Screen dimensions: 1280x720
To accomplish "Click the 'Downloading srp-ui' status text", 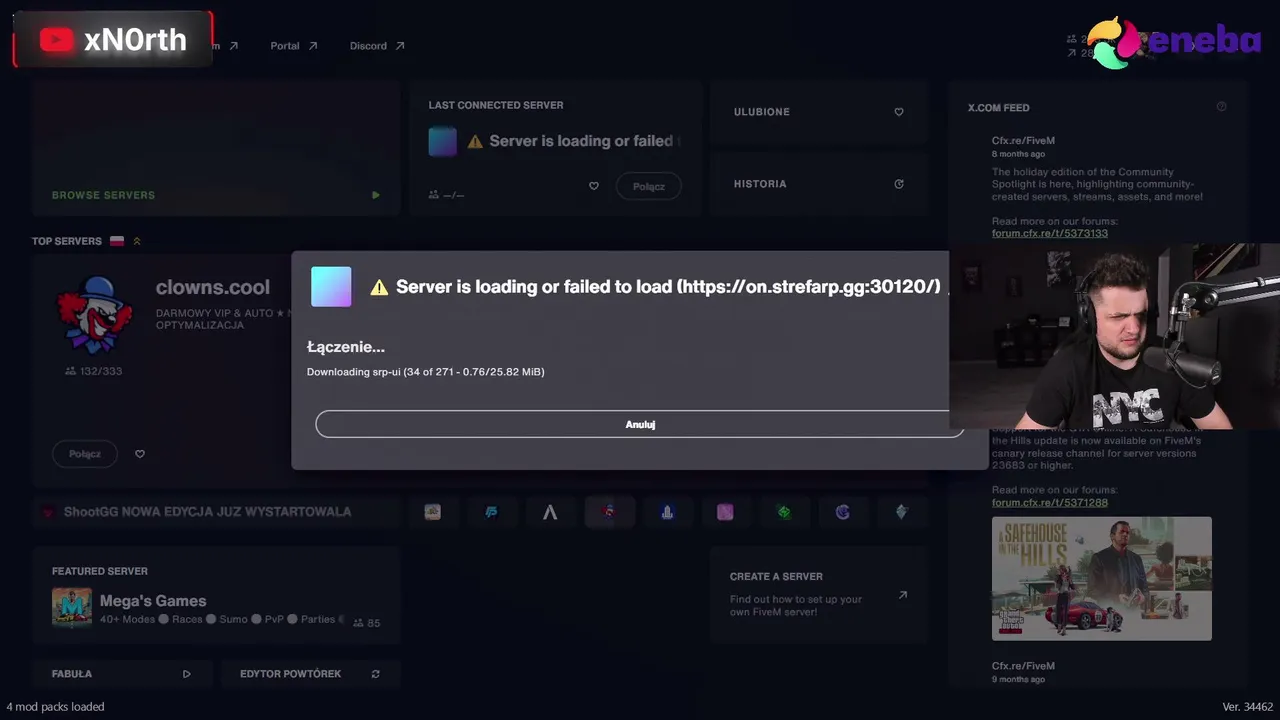I will tap(426, 372).
